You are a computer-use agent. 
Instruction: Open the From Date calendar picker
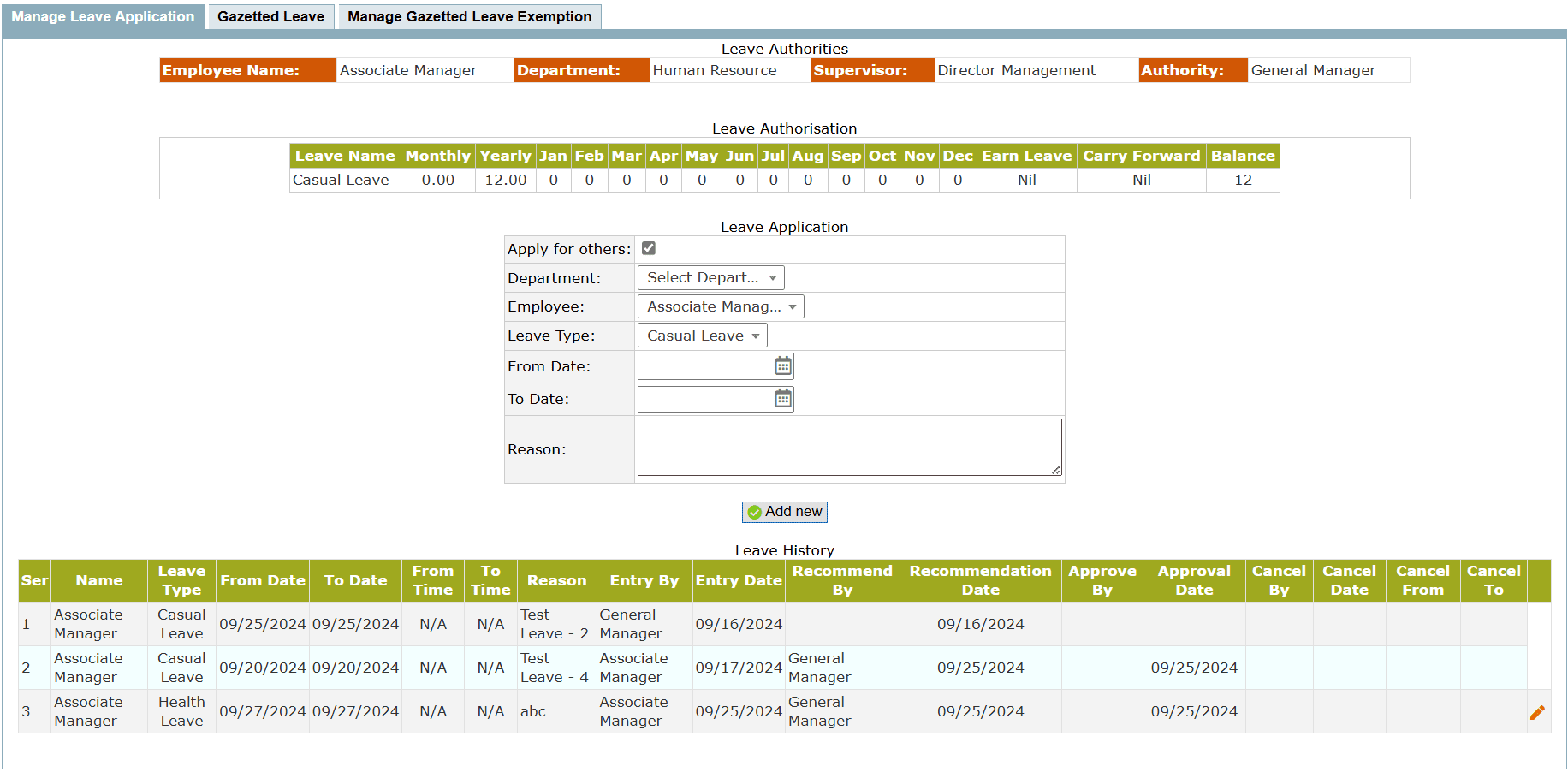(782, 366)
